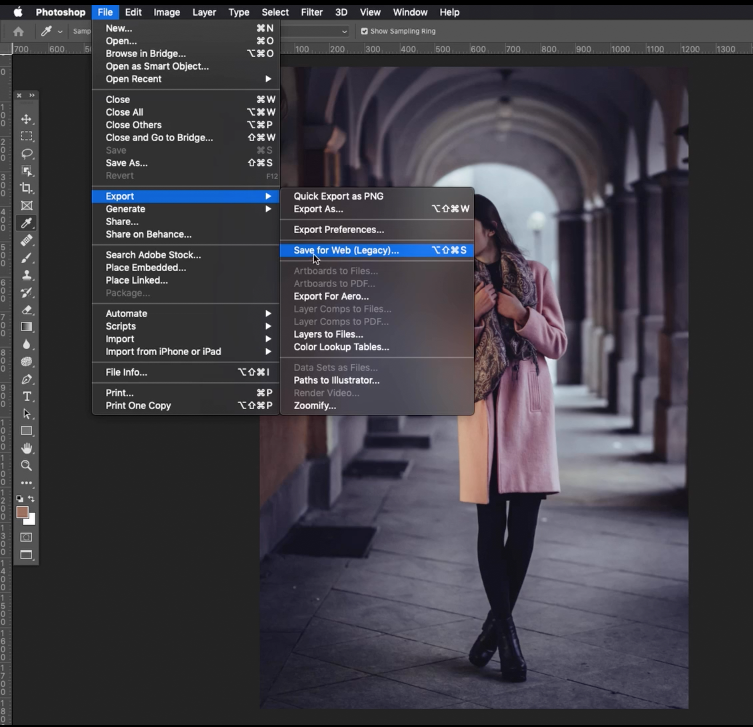Toggle the Show Sampling Ring checkbox

364,31
